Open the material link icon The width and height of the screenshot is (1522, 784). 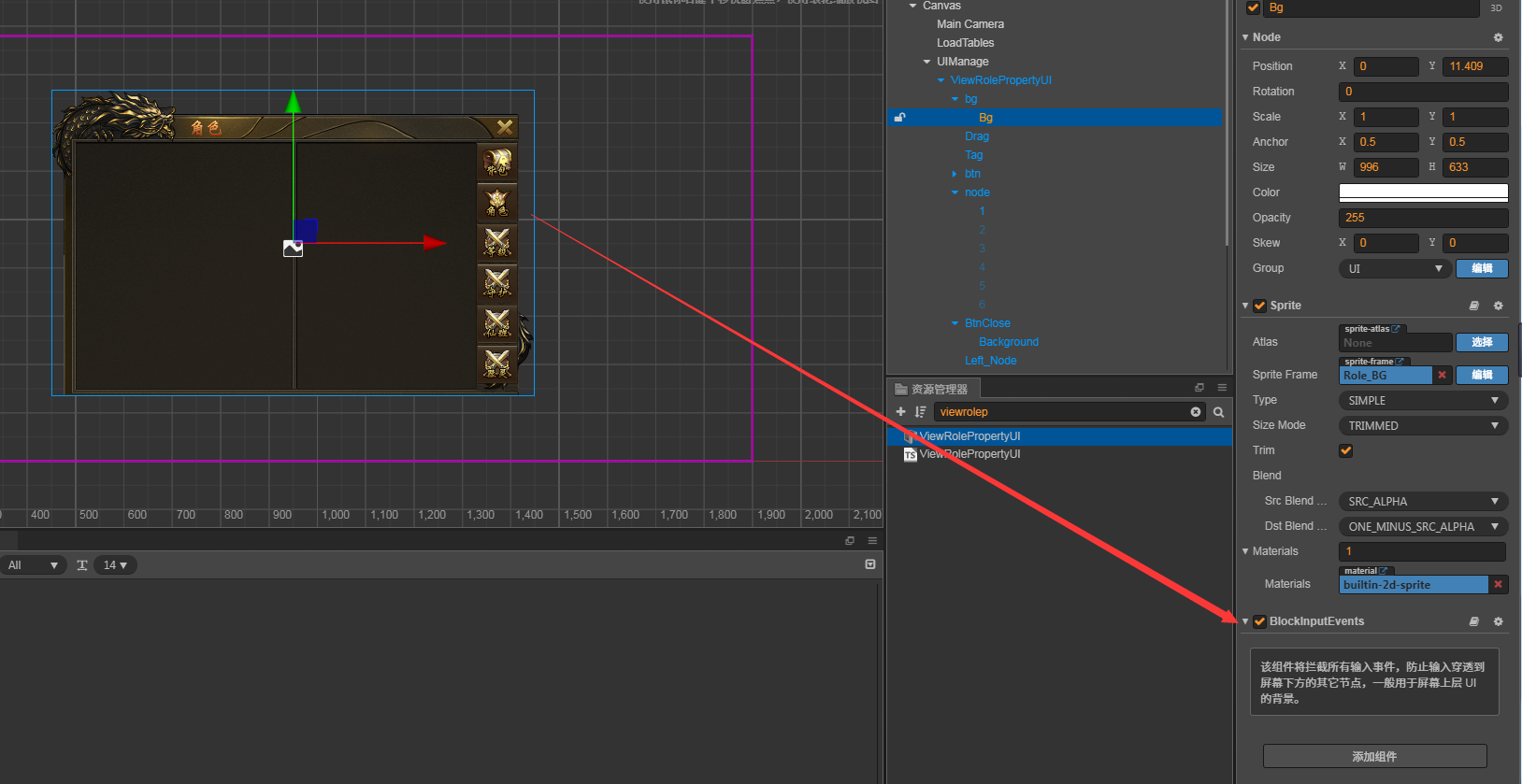coord(1384,571)
